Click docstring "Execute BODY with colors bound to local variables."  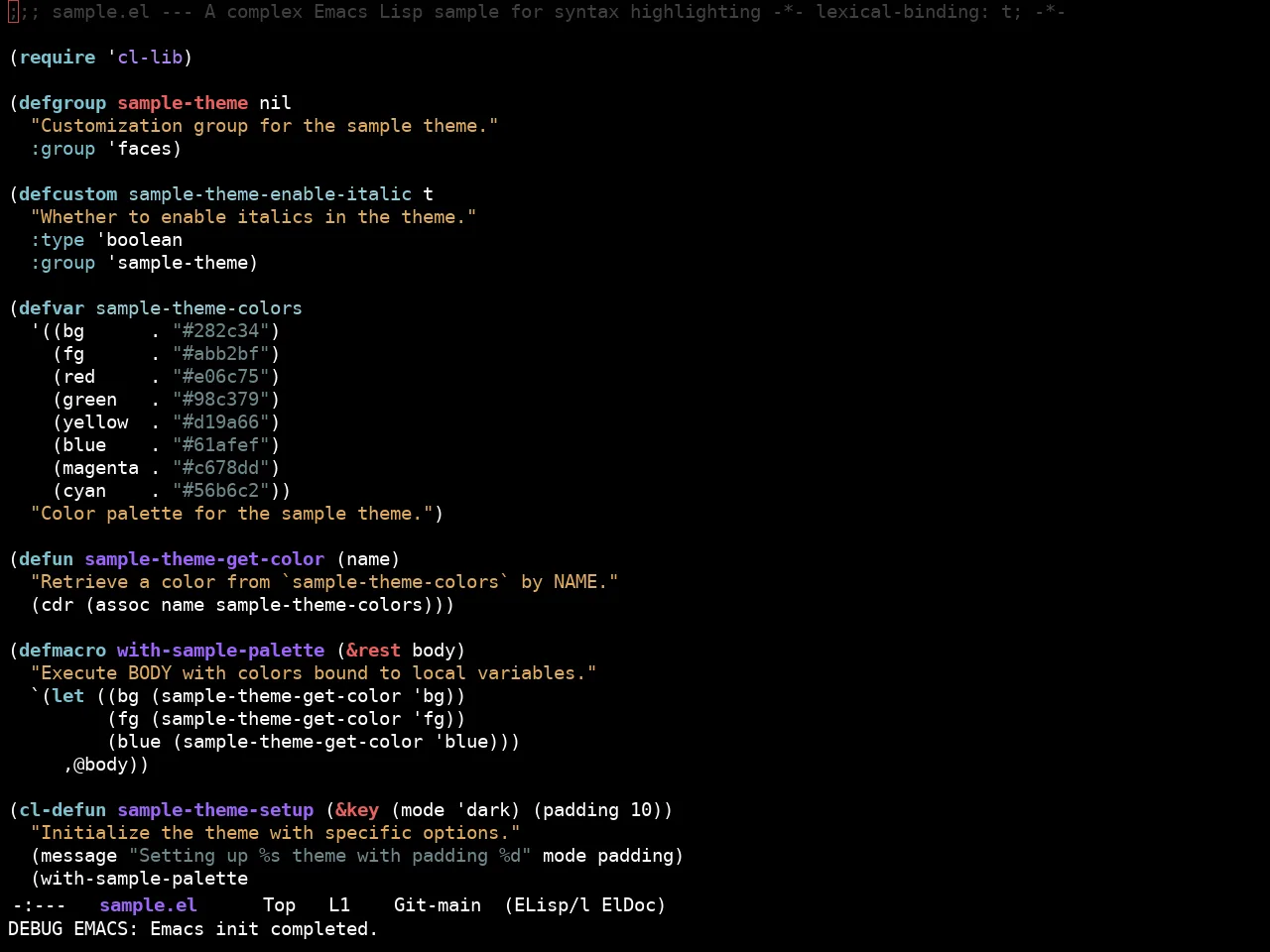[x=314, y=673]
